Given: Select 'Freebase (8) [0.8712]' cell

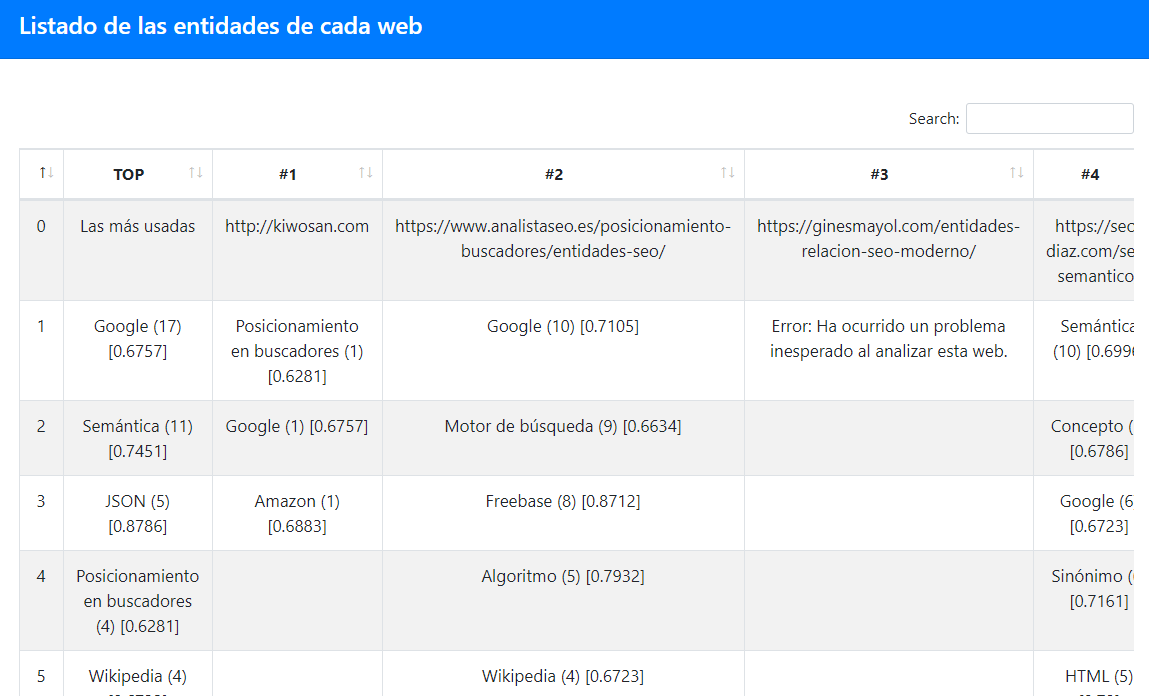Looking at the screenshot, I should click(x=563, y=514).
